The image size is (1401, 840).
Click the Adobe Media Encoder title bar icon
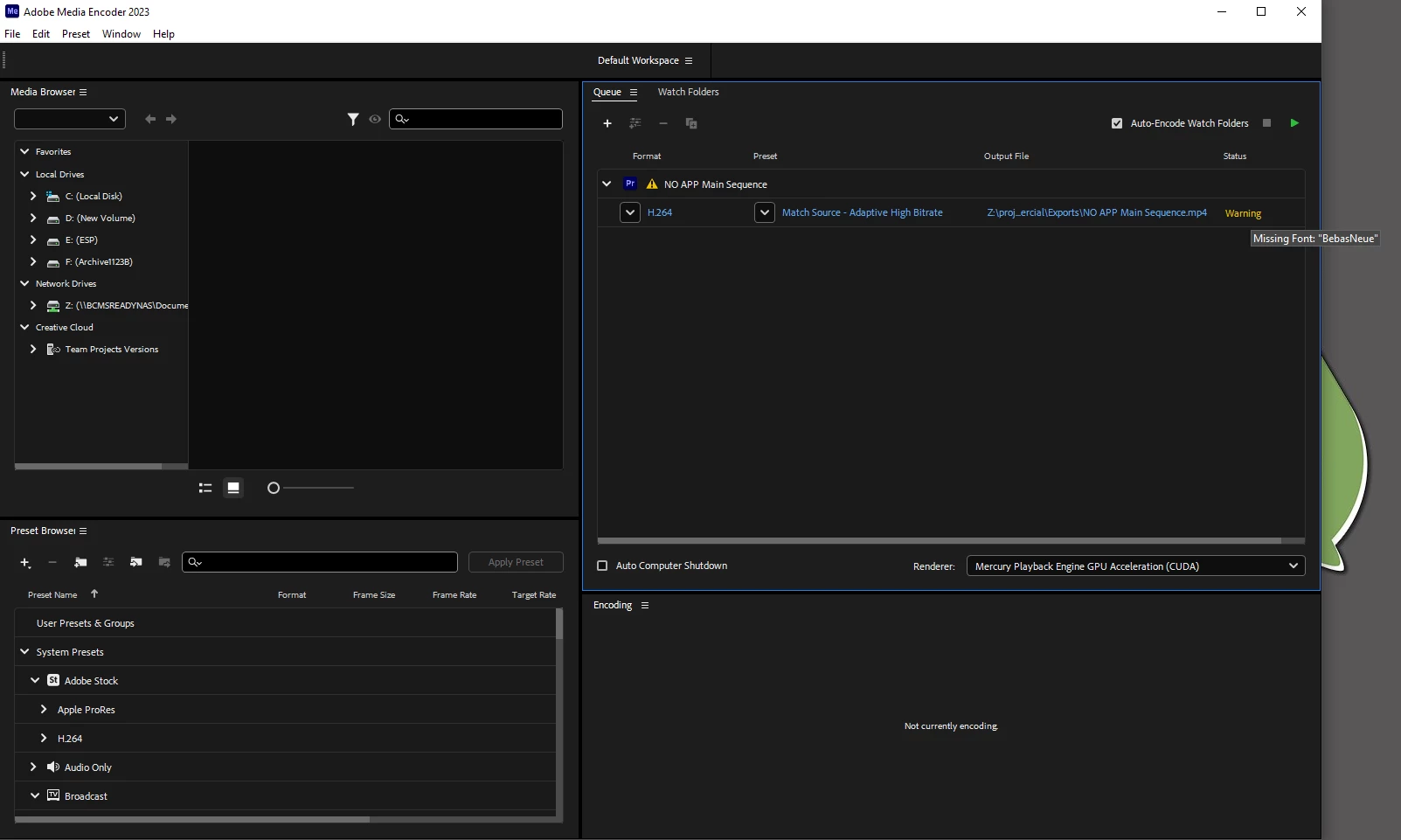click(12, 11)
